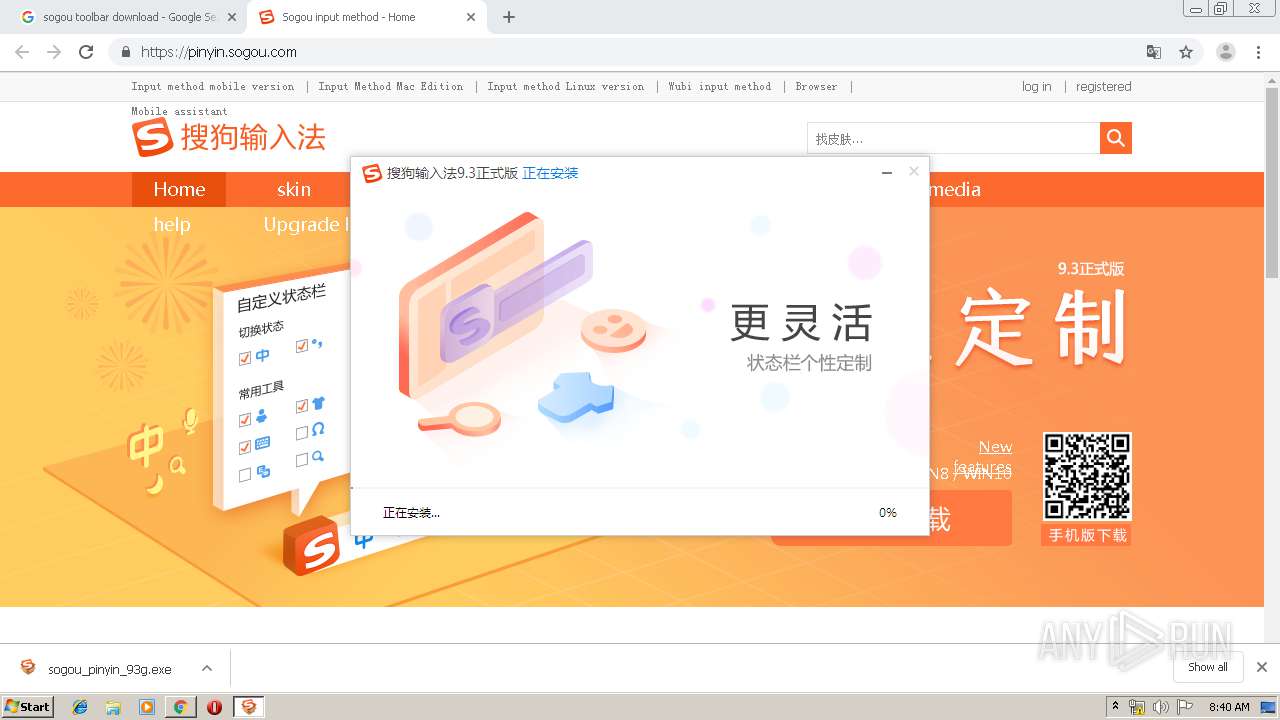Click Input method mobile version link
Viewport: 1280px width, 720px height.
[213, 87]
